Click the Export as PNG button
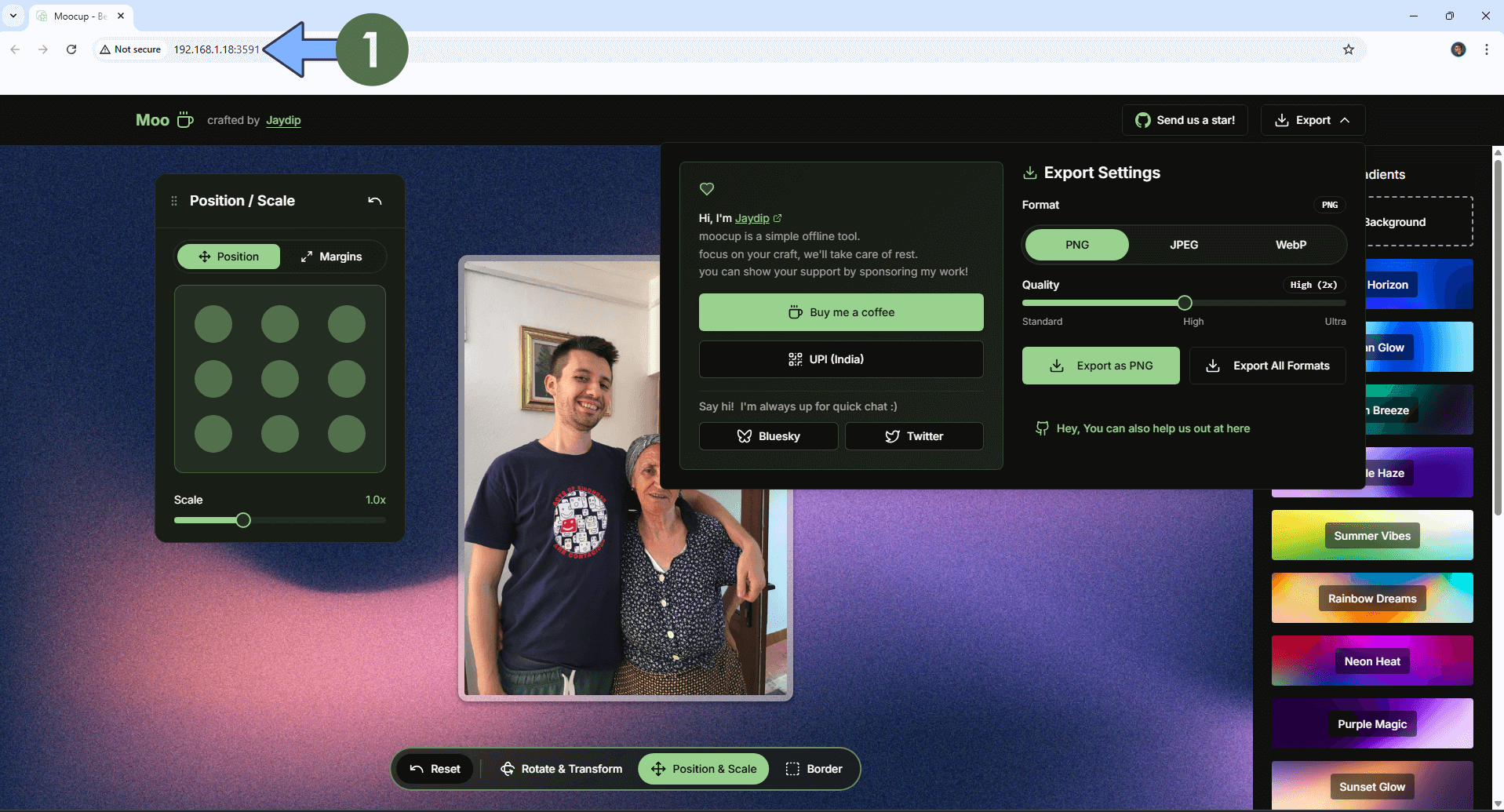Screen dimensions: 1504x812 (1101, 366)
